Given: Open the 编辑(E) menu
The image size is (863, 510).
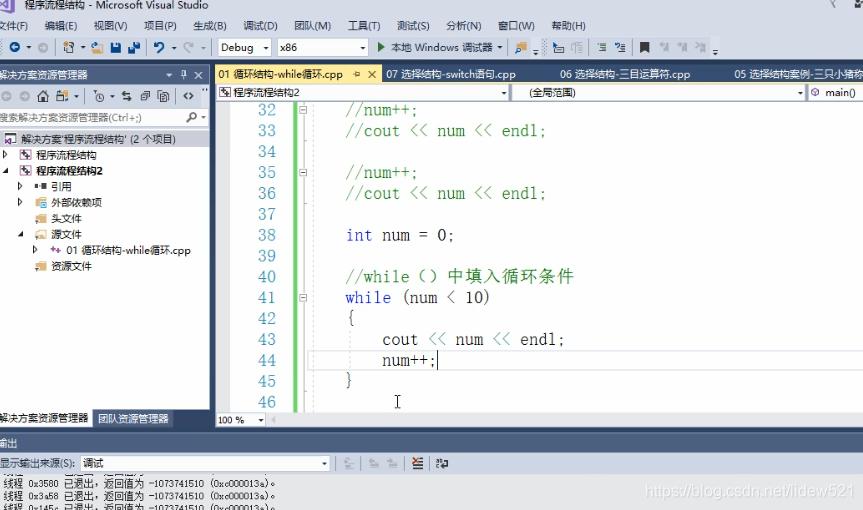Looking at the screenshot, I should [x=61, y=26].
